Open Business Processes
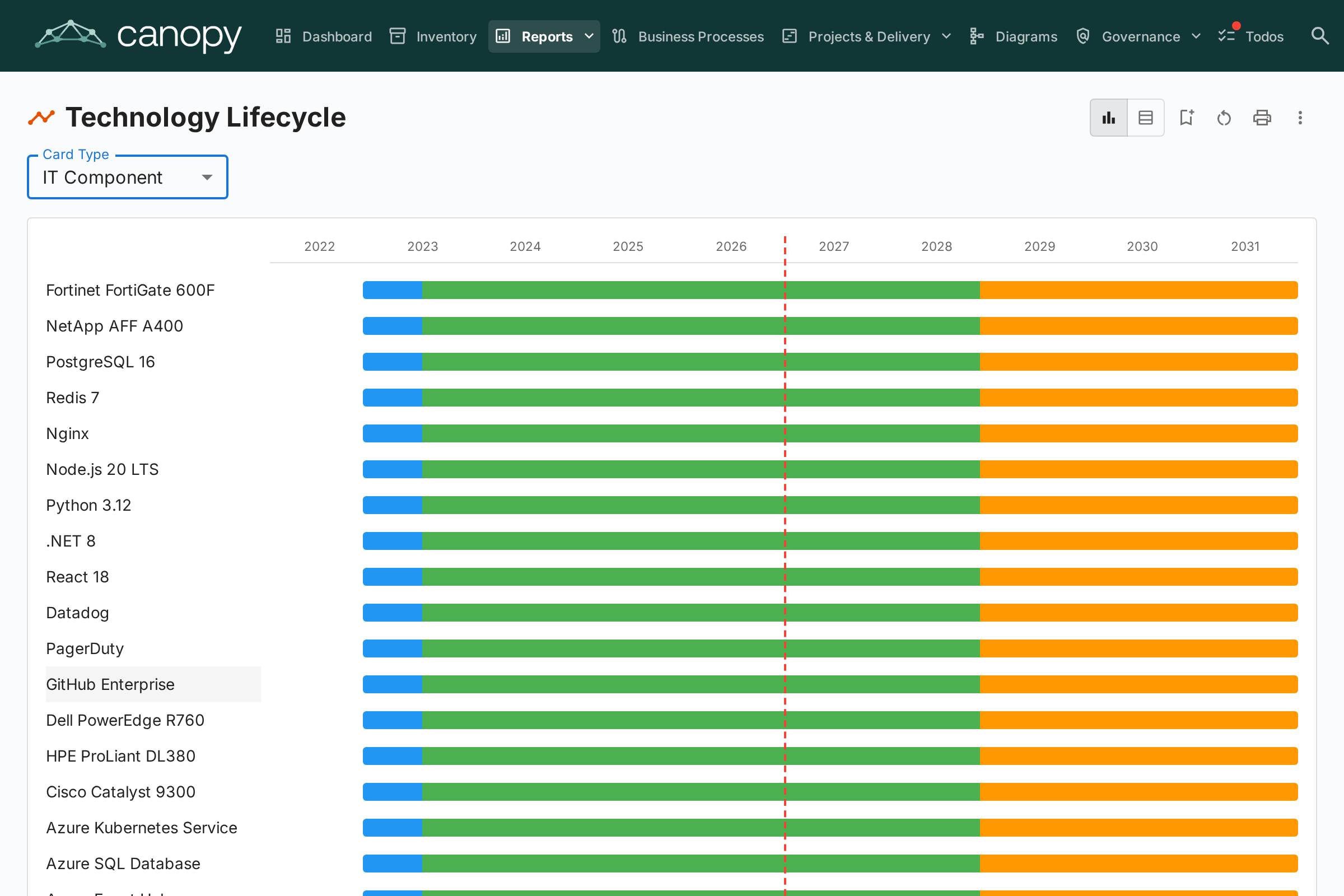The height and width of the screenshot is (896, 1344). (688, 36)
